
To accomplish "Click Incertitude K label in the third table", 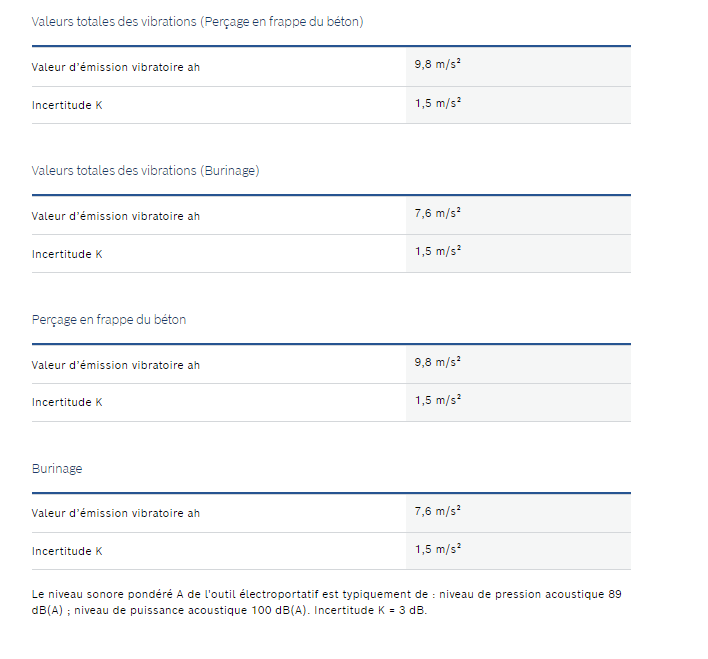I will pos(67,402).
